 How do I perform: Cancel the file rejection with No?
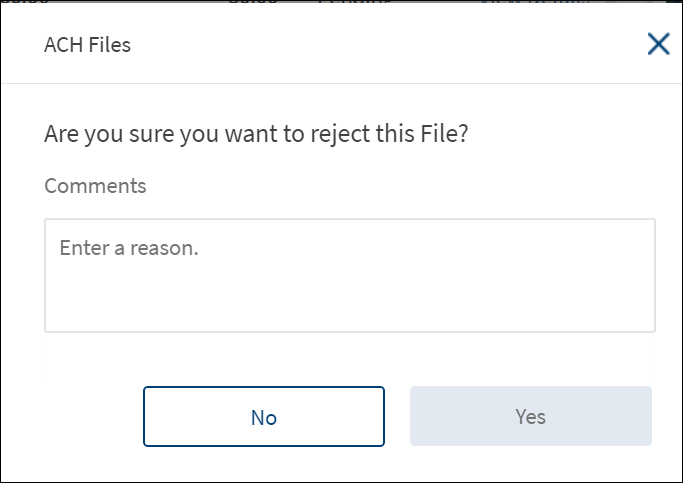click(264, 416)
